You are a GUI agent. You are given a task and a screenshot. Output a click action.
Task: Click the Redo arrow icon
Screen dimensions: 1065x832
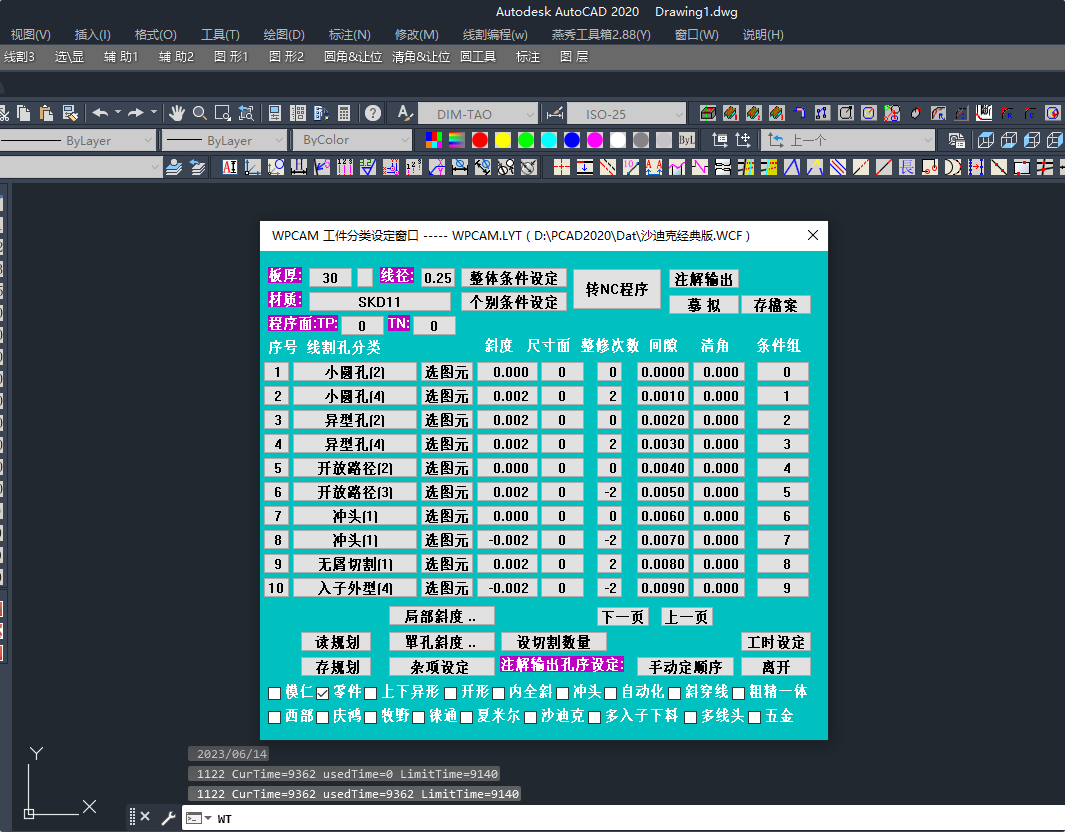click(x=136, y=113)
